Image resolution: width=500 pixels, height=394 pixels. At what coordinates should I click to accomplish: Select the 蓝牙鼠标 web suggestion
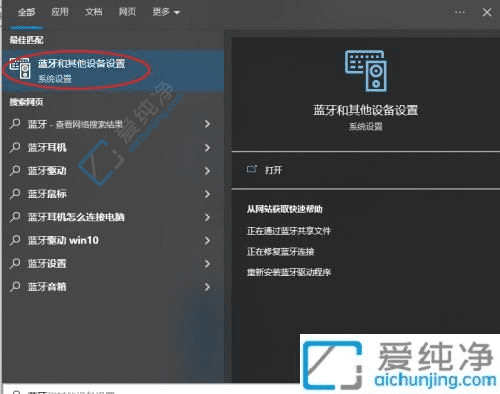pyautogui.click(x=113, y=194)
